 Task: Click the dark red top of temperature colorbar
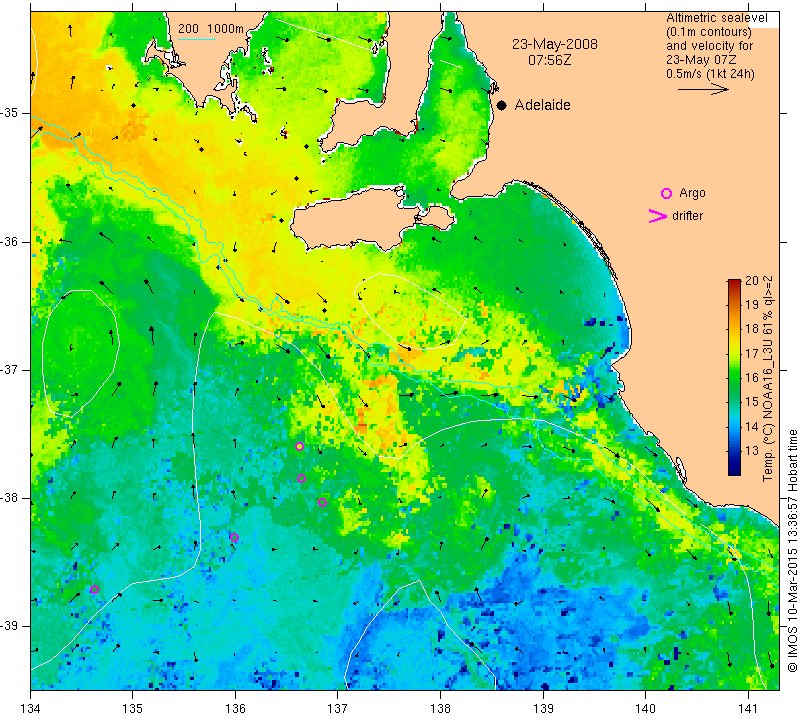coord(734,284)
